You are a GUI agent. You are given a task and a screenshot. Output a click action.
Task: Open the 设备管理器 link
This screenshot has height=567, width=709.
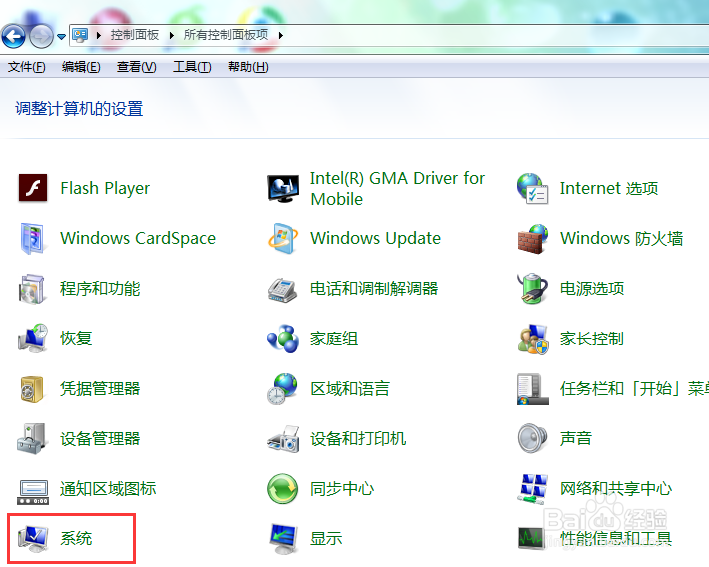click(100, 439)
